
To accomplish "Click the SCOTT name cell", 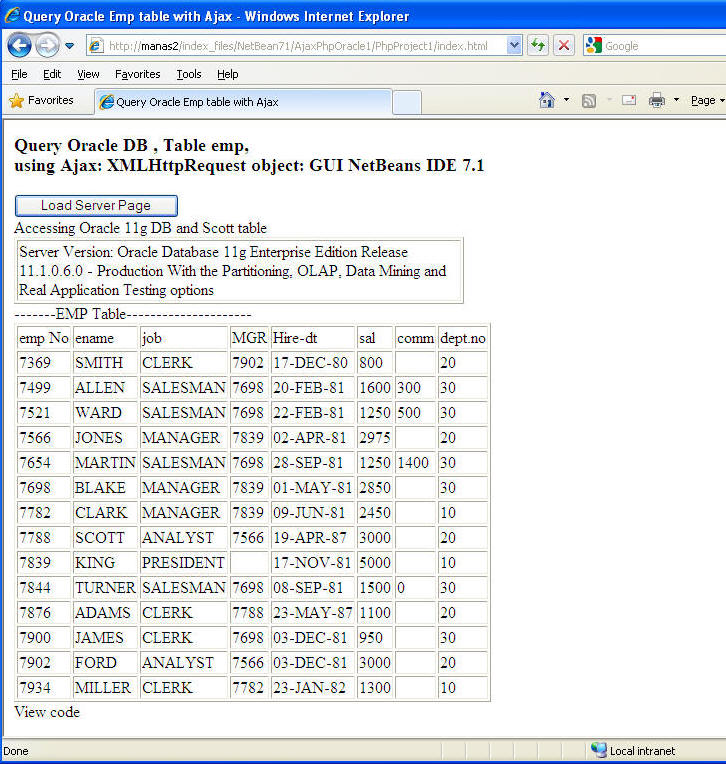I will point(105,538).
